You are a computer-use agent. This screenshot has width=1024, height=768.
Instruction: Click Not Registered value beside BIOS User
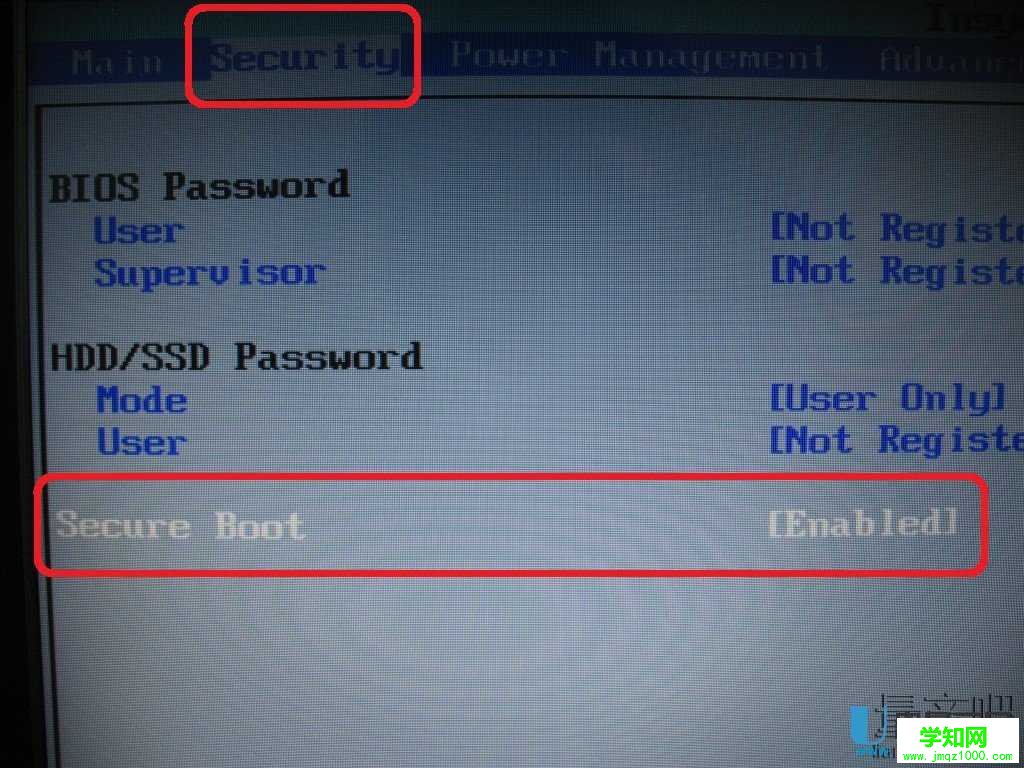click(x=897, y=229)
